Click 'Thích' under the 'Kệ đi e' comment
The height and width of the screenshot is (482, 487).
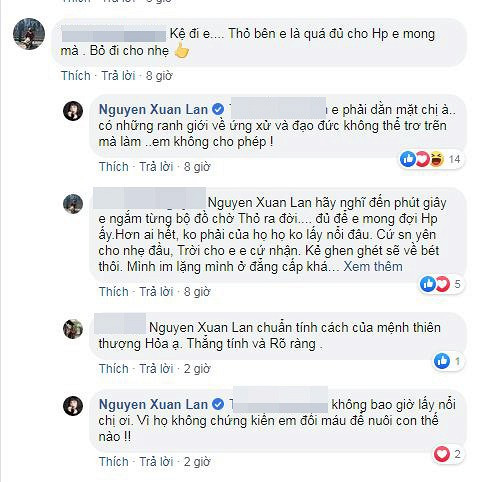pyautogui.click(x=76, y=76)
